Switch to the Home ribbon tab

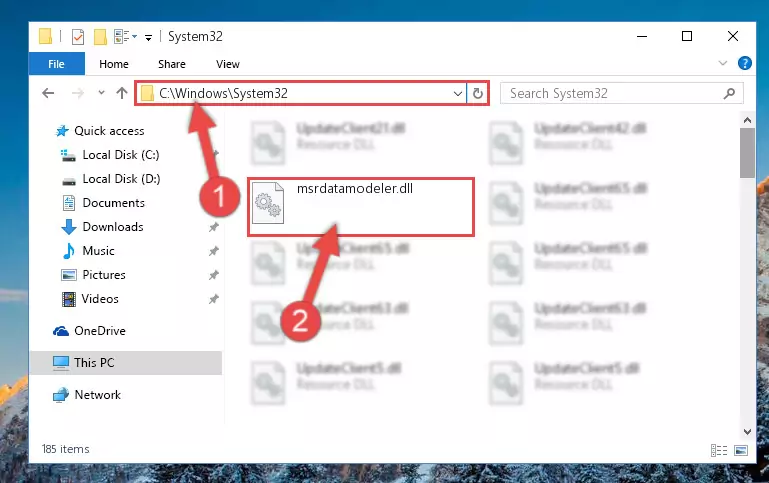[x=114, y=64]
